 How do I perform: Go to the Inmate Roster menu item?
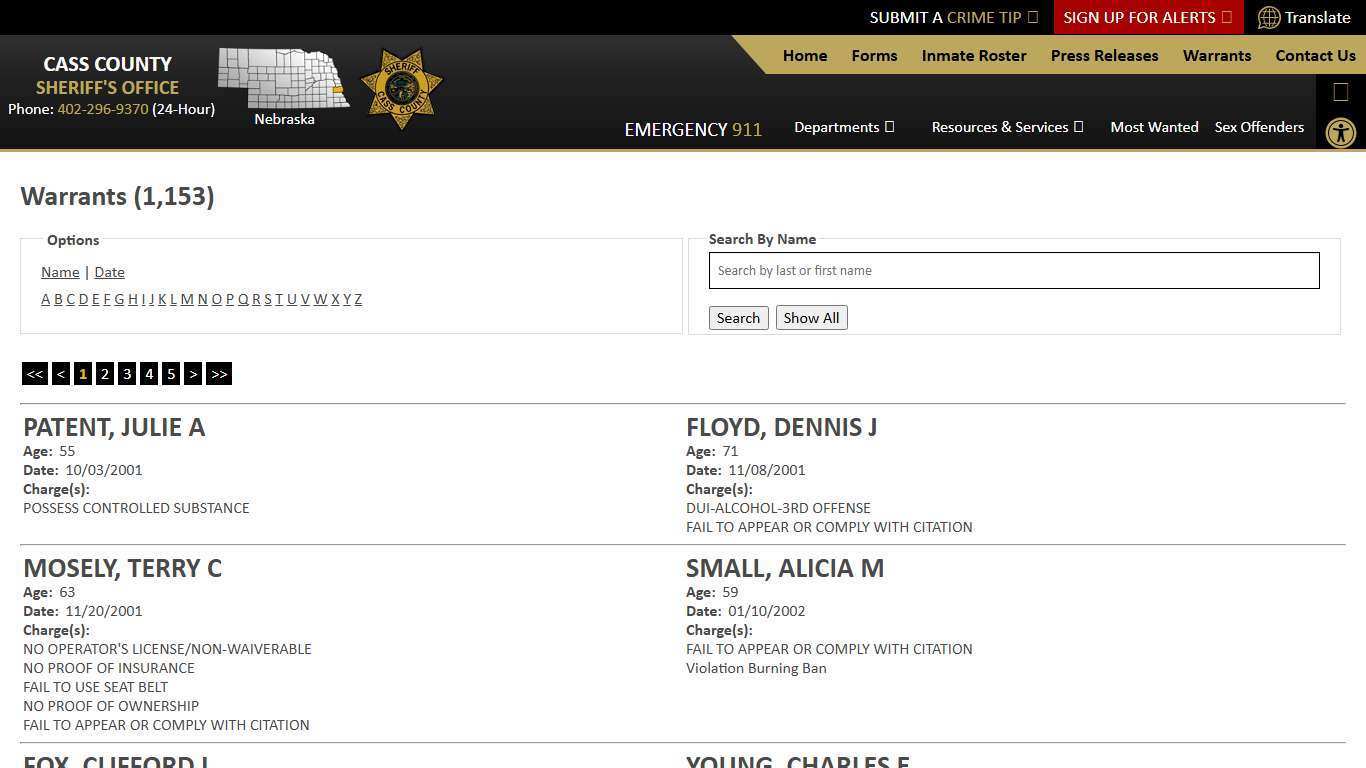click(973, 56)
